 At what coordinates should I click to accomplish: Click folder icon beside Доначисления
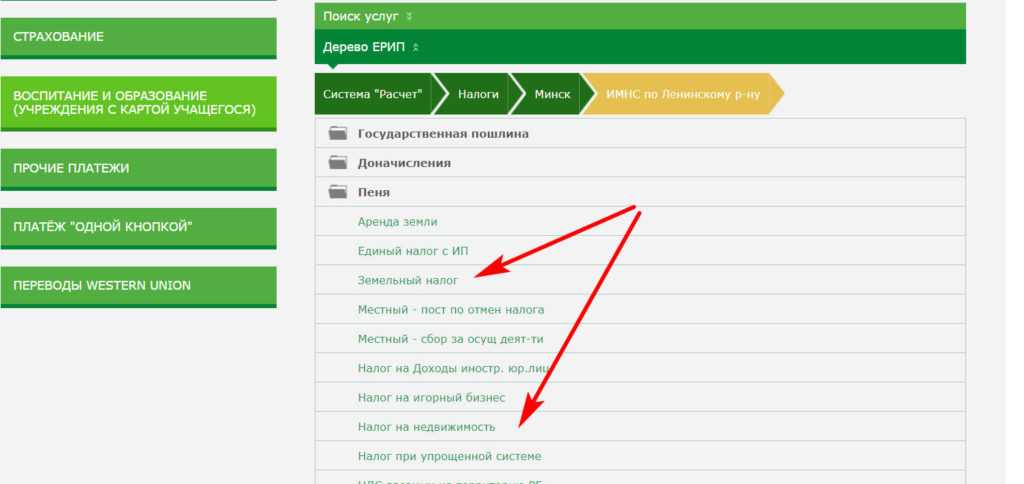[x=337, y=162]
